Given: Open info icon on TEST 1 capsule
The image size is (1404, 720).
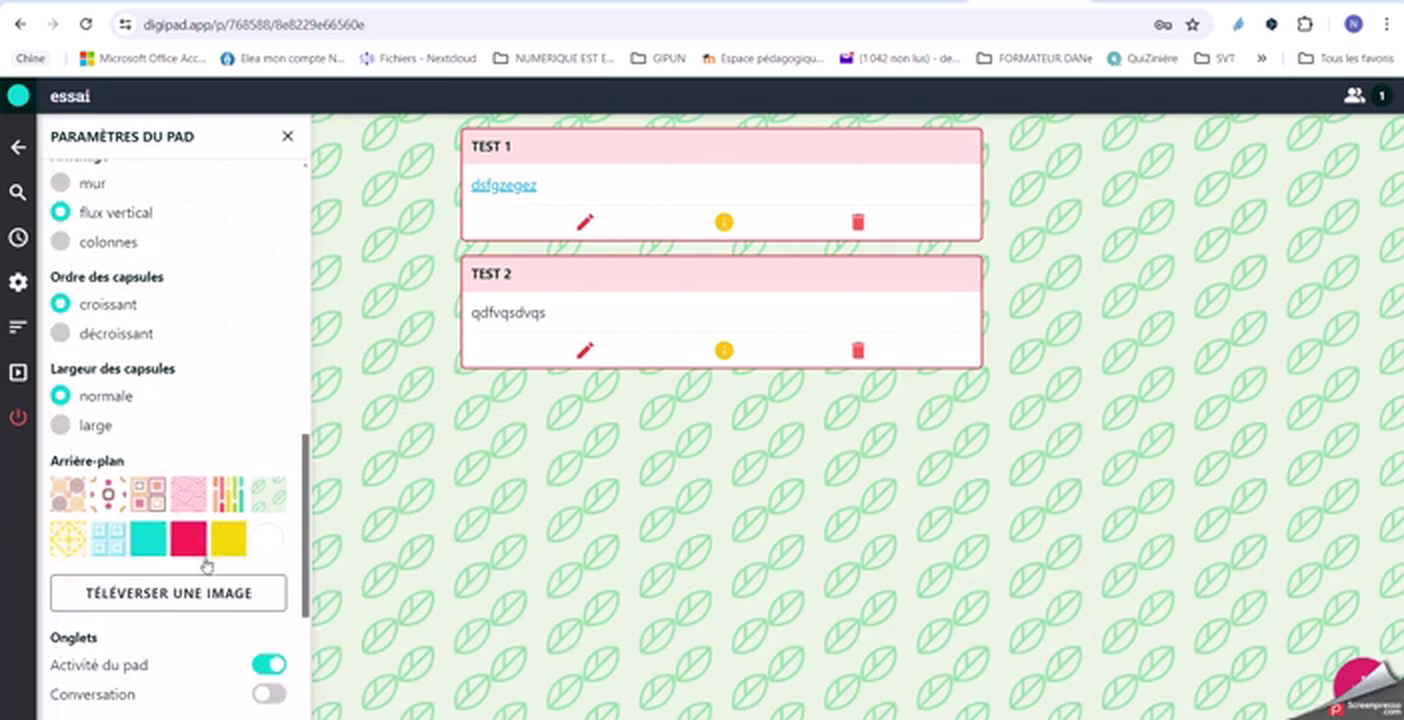Looking at the screenshot, I should click(x=724, y=222).
